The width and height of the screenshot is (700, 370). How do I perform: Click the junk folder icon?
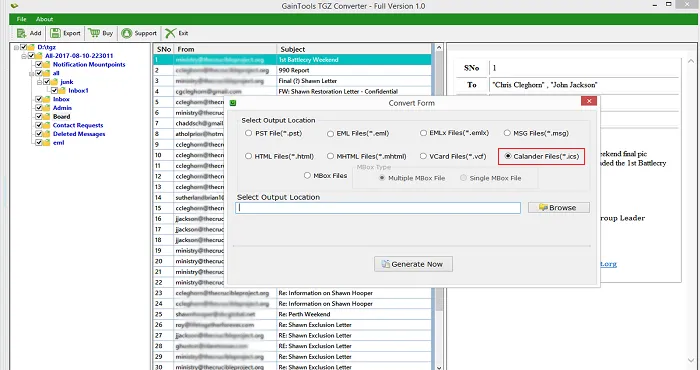coord(54,82)
